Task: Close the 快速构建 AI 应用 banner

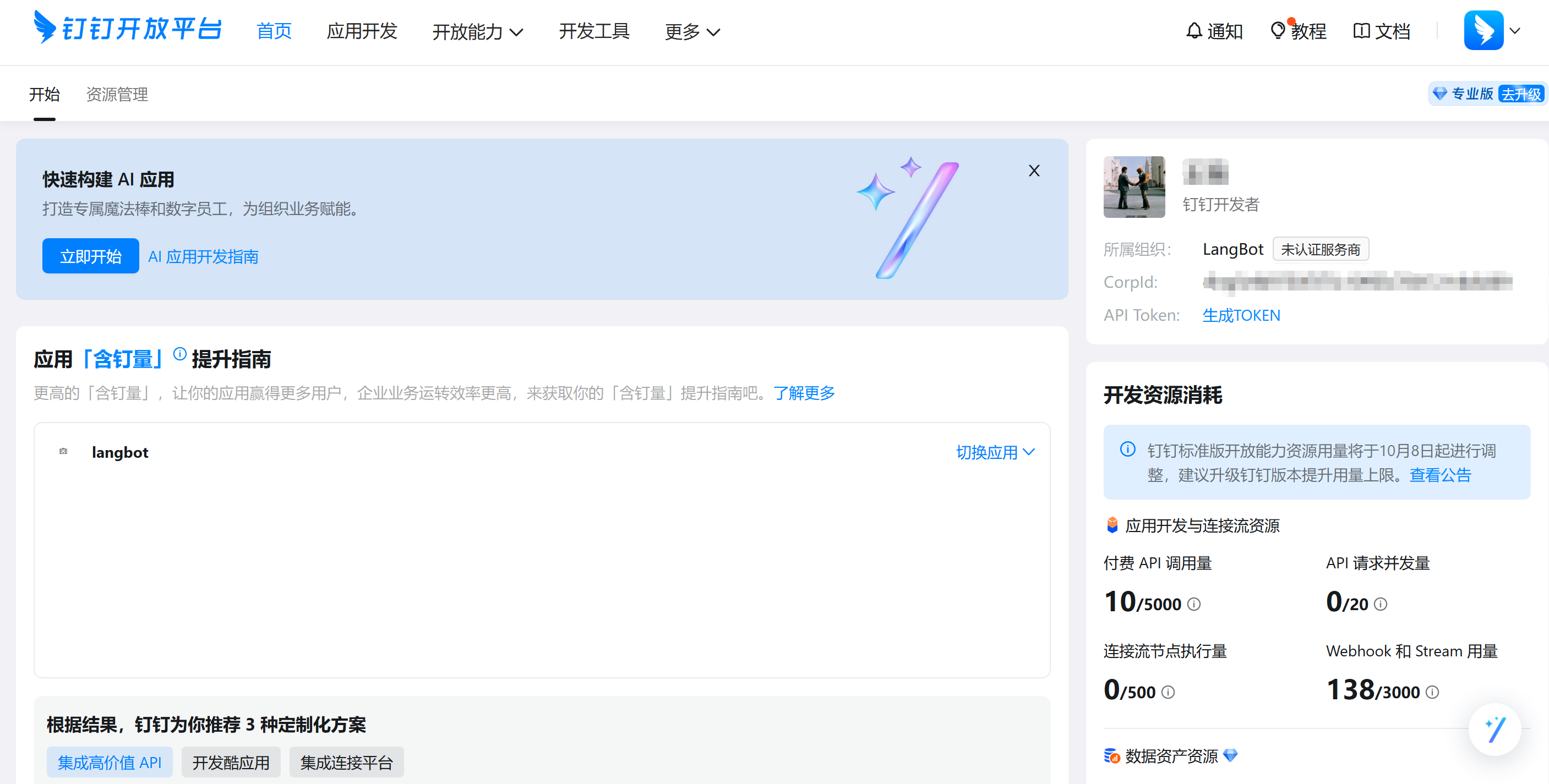Action: [1034, 171]
